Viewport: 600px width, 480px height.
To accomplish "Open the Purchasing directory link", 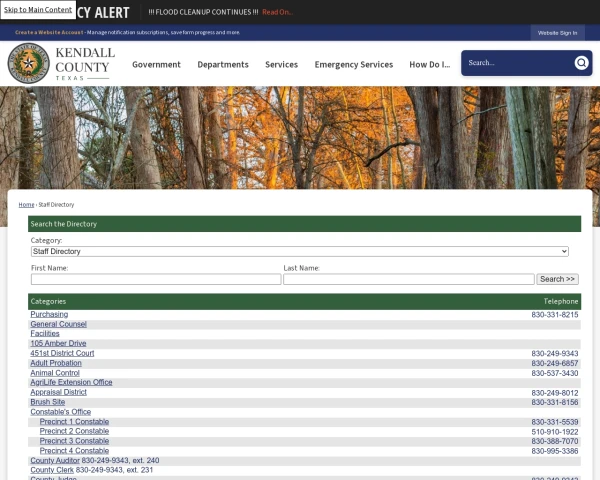I will [x=49, y=314].
